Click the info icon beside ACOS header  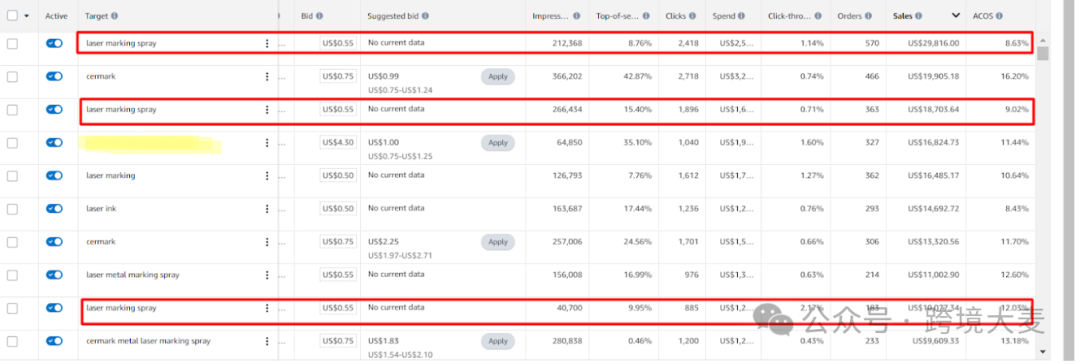(999, 15)
